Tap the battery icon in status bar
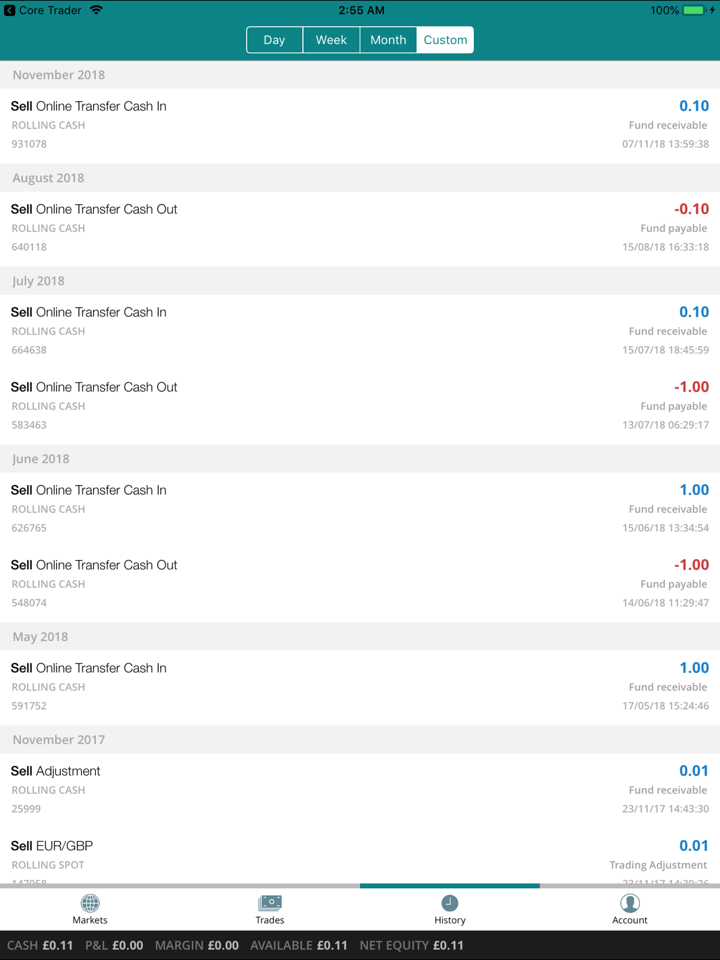The width and height of the screenshot is (720, 960). (694, 10)
